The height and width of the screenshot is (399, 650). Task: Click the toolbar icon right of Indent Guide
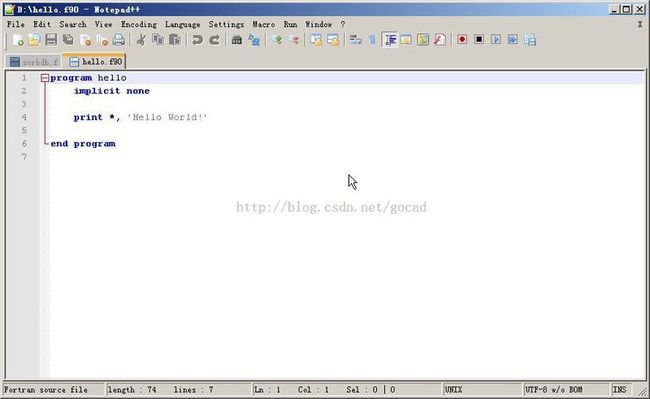click(406, 40)
